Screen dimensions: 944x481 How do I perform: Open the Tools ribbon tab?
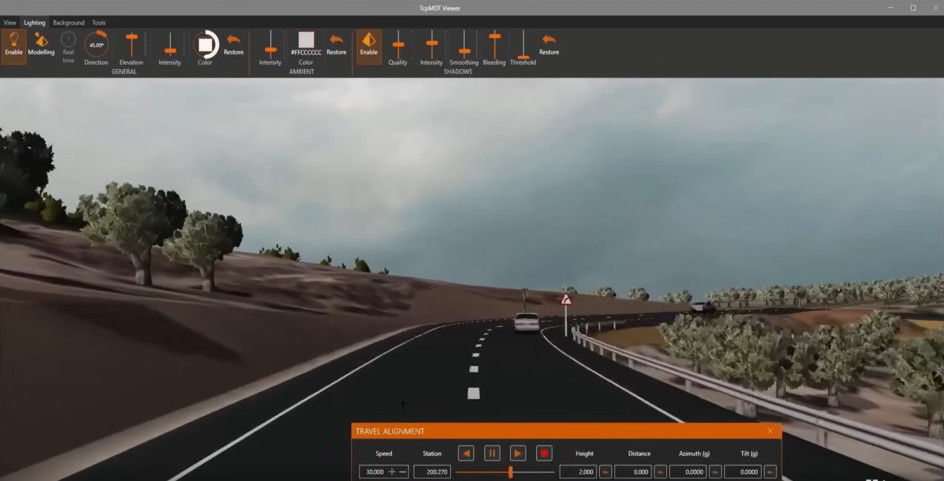click(x=99, y=23)
